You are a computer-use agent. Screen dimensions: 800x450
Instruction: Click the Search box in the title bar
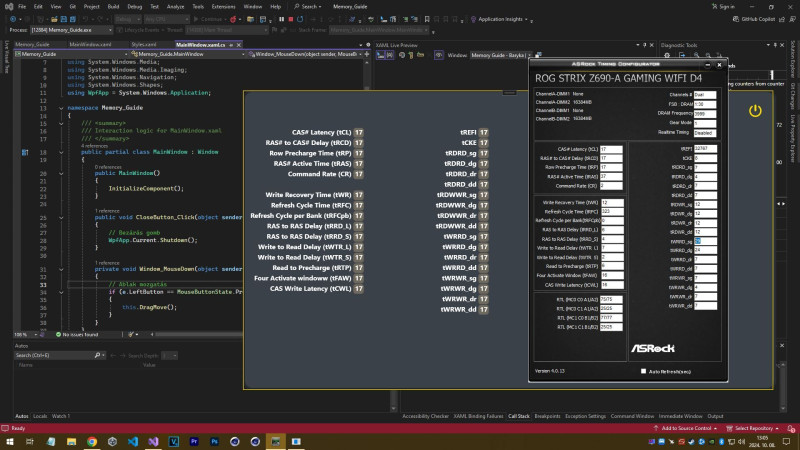coord(308,7)
